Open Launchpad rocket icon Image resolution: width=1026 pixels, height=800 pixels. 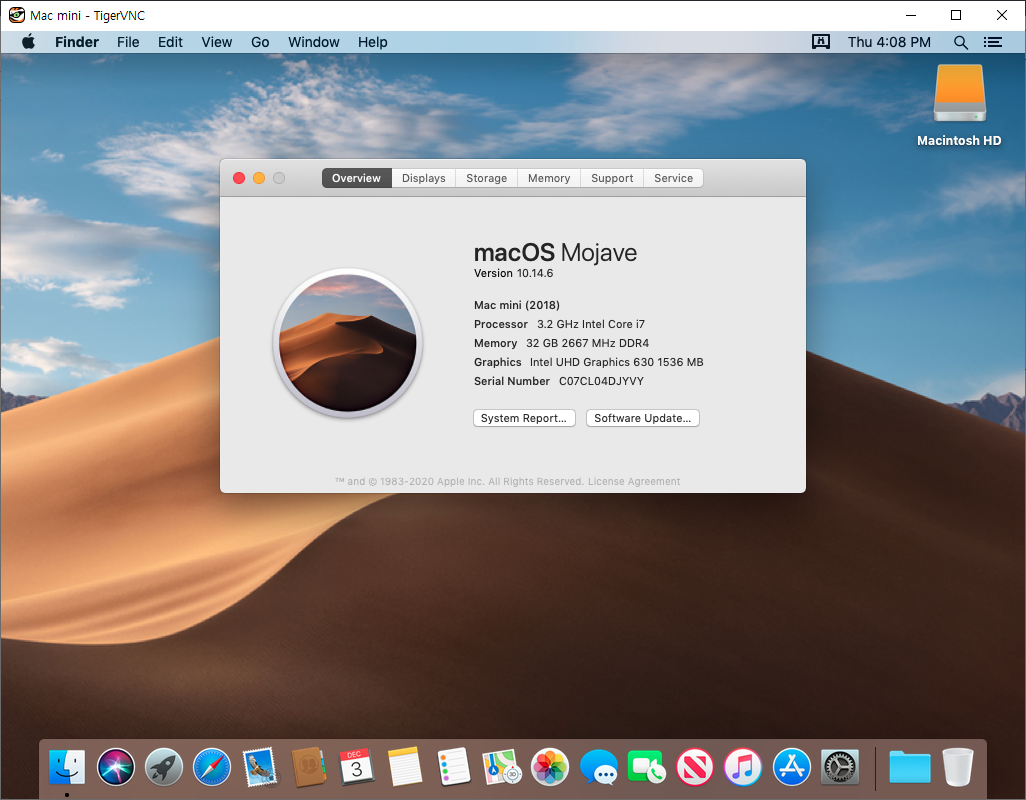click(x=164, y=767)
